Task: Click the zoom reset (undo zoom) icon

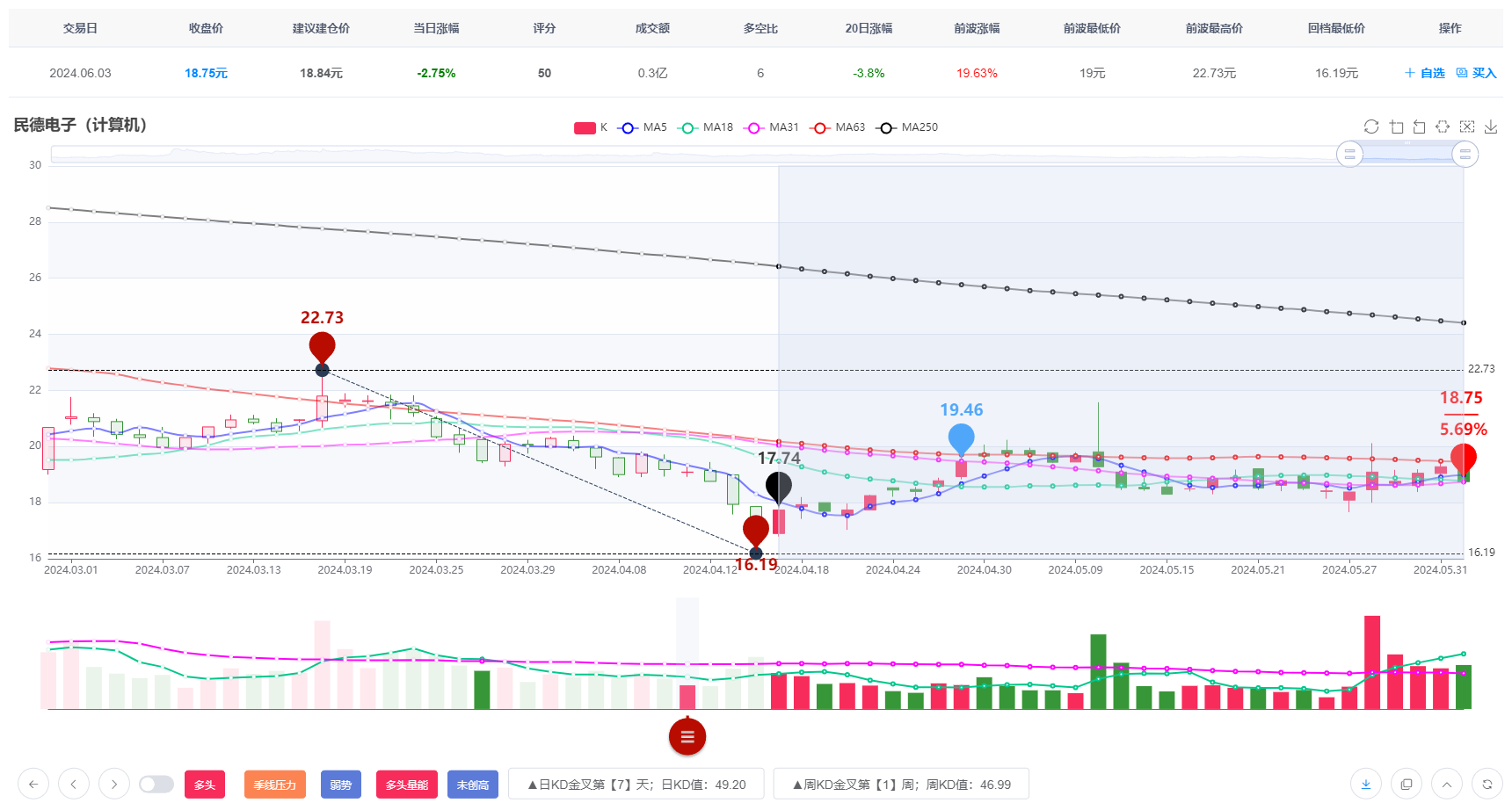Action: click(x=1419, y=127)
